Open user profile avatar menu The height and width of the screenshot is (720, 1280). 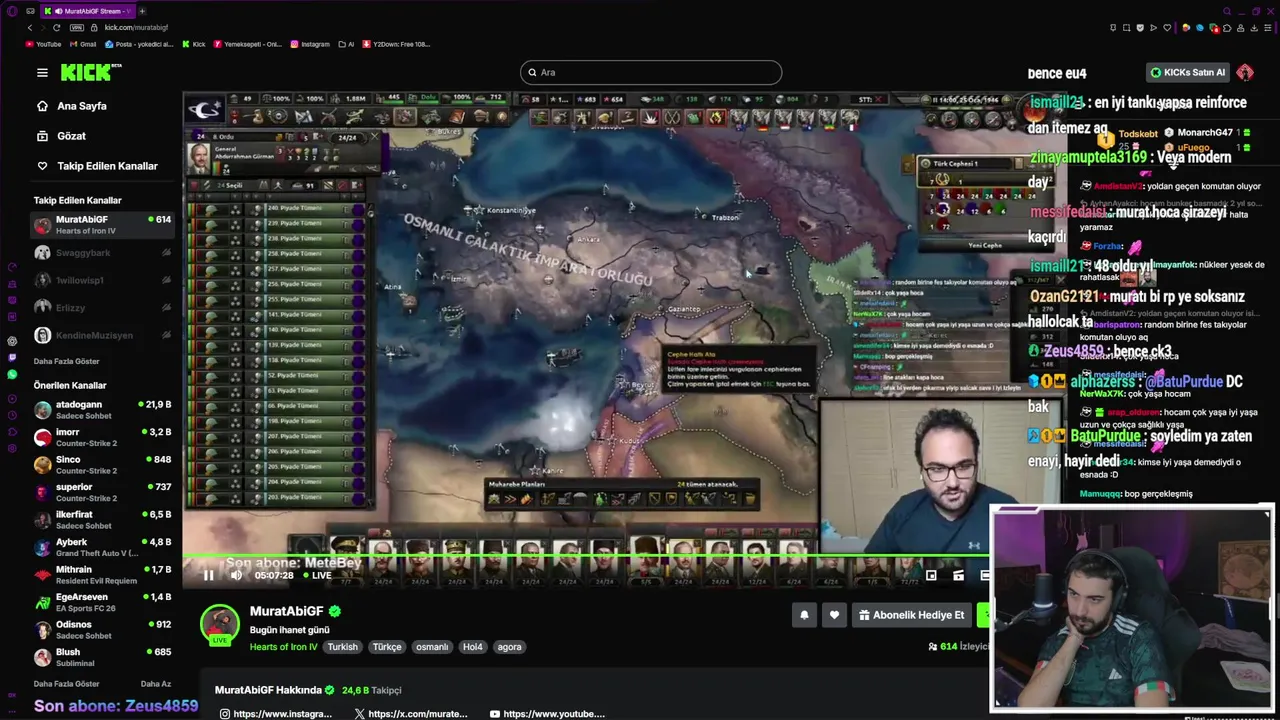click(1245, 72)
